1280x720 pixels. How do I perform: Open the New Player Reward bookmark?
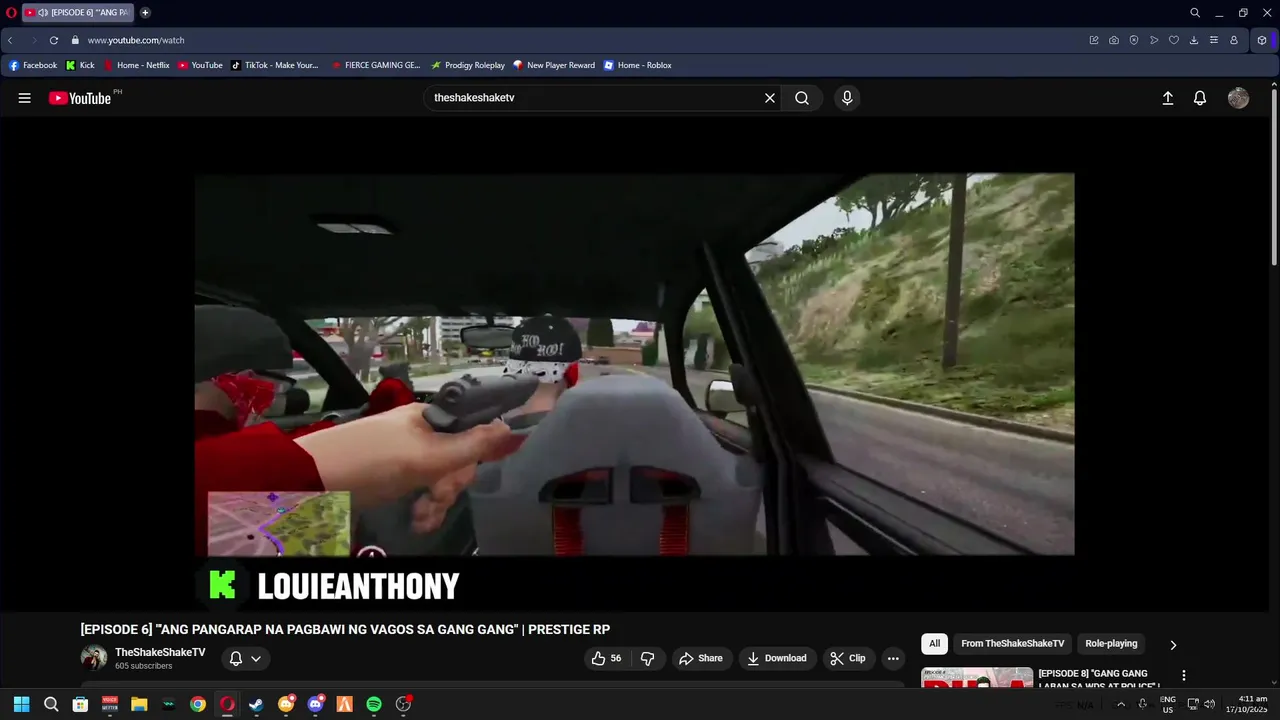[x=554, y=65]
